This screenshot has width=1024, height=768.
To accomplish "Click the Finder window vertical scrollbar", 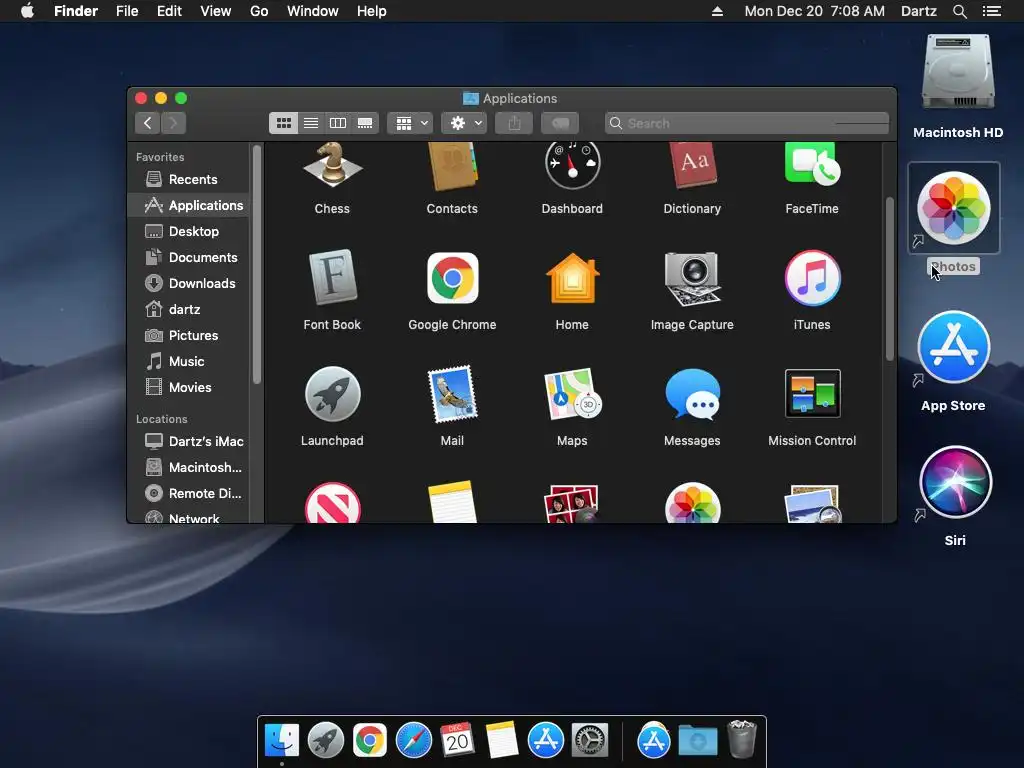I will coord(889,279).
